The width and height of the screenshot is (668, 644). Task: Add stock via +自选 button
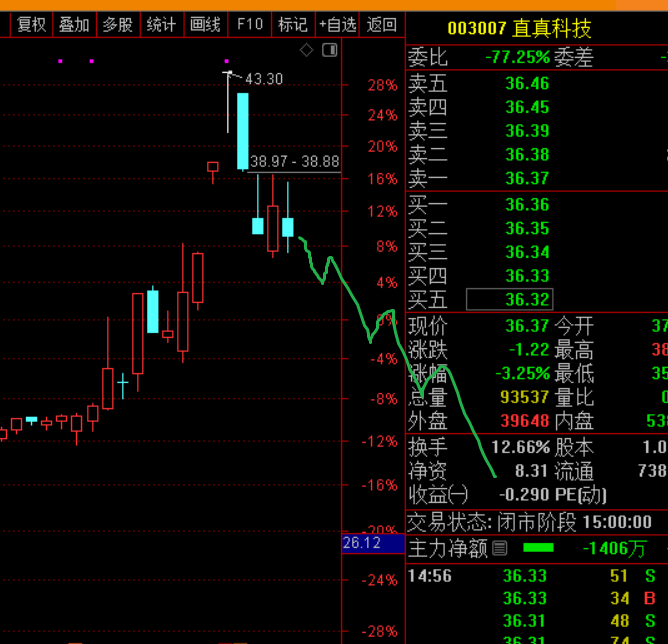point(337,25)
